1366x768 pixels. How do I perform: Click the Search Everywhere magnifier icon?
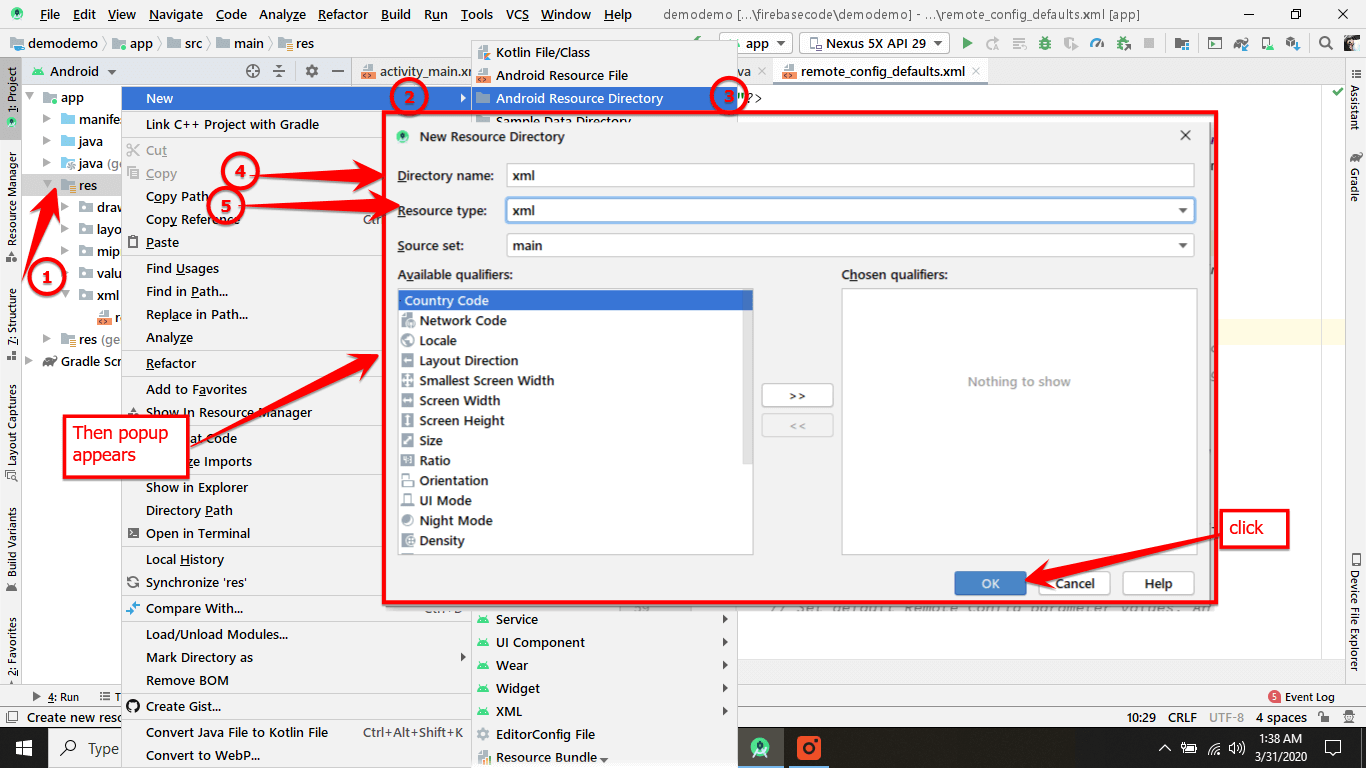[x=1326, y=43]
